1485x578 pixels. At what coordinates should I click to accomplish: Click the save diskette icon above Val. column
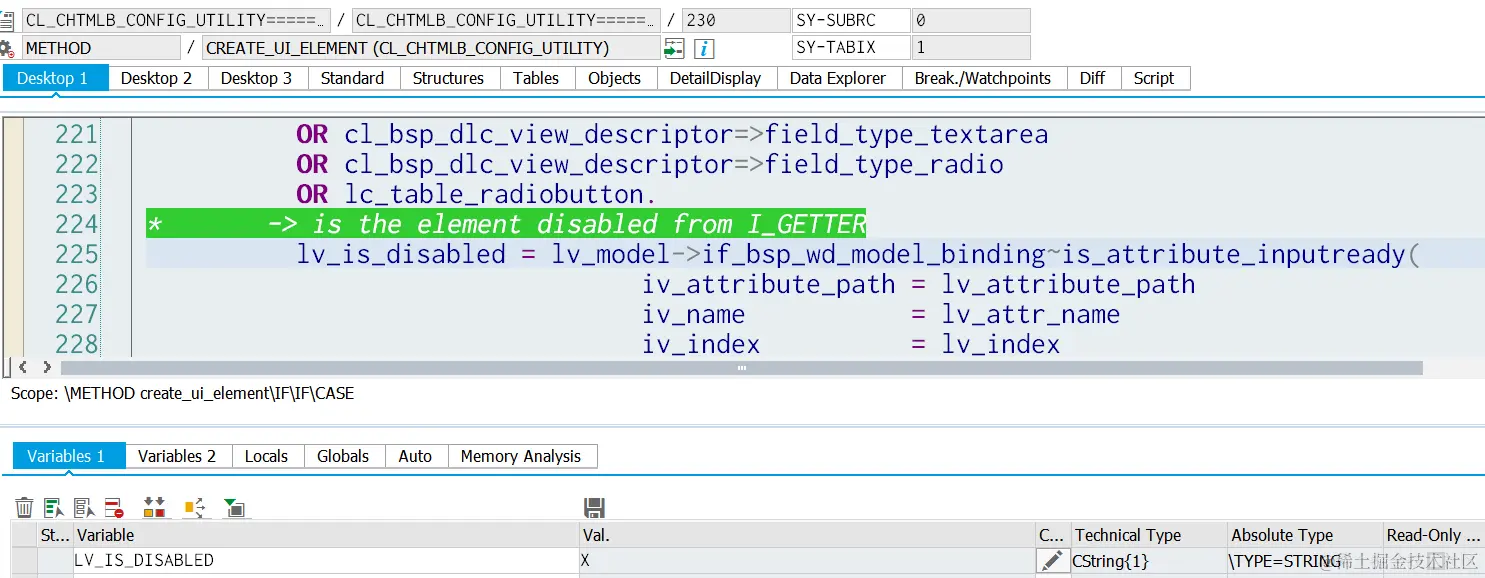[594, 508]
